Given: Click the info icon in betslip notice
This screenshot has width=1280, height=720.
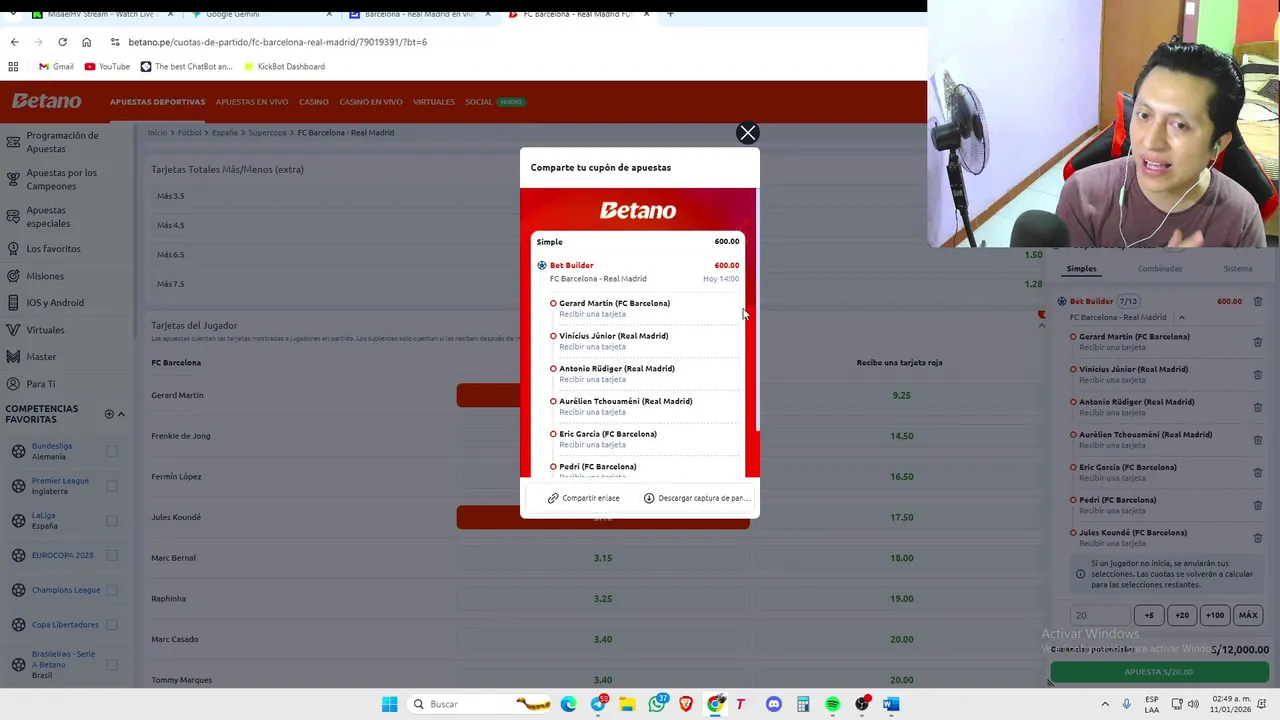Looking at the screenshot, I should 1080,574.
